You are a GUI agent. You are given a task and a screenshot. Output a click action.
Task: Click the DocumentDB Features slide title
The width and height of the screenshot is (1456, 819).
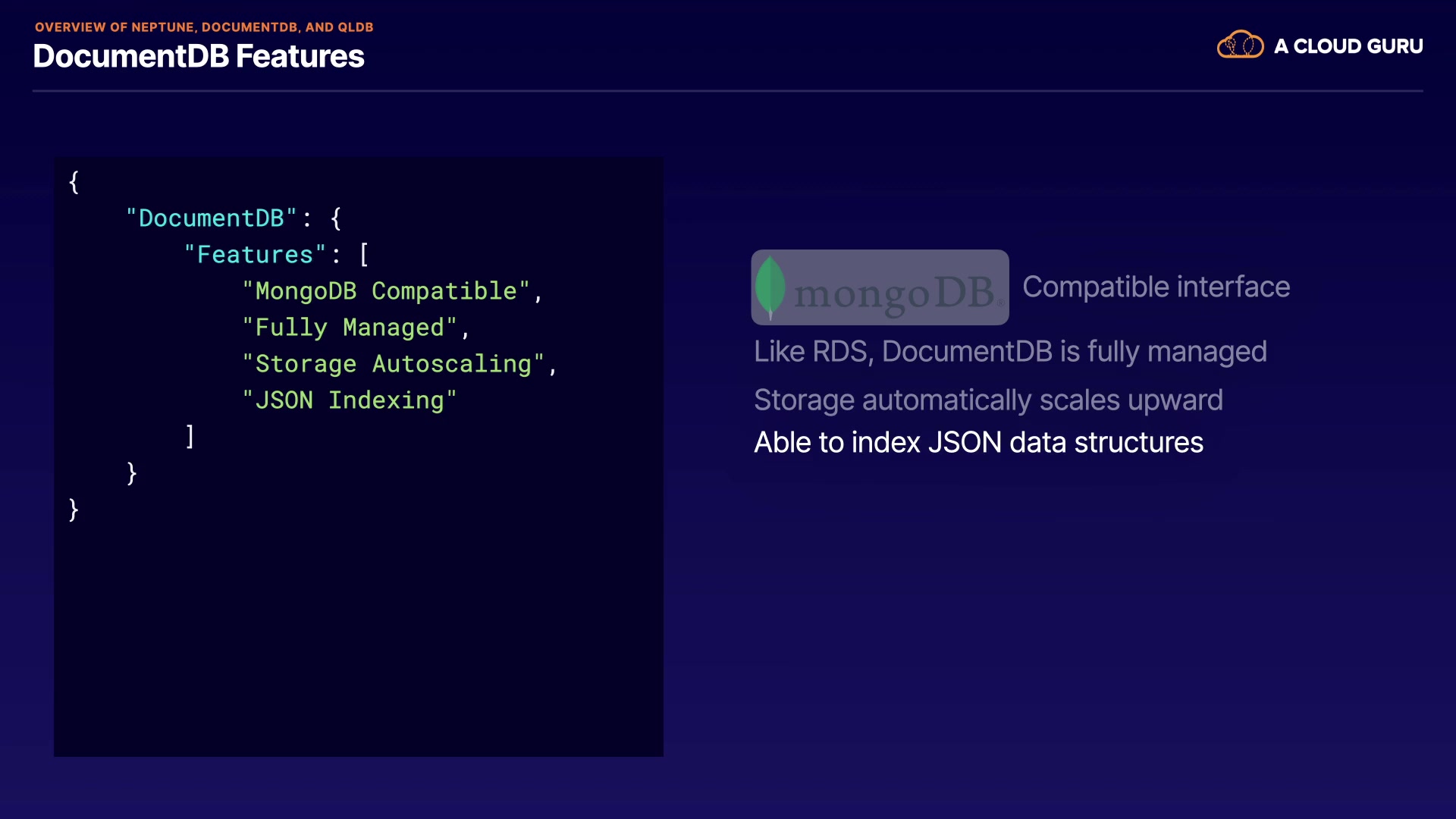199,57
